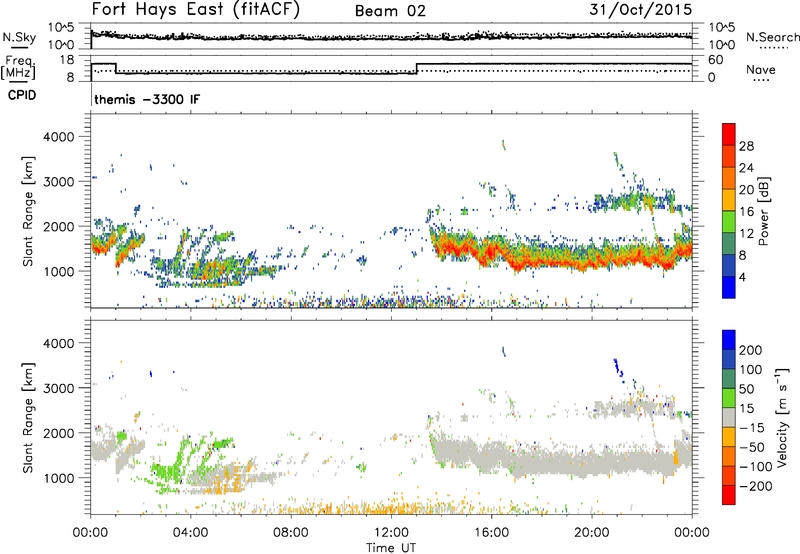Select the 'Power [dB]' colorbar title
This screenshot has width=800, height=554.
click(x=764, y=211)
